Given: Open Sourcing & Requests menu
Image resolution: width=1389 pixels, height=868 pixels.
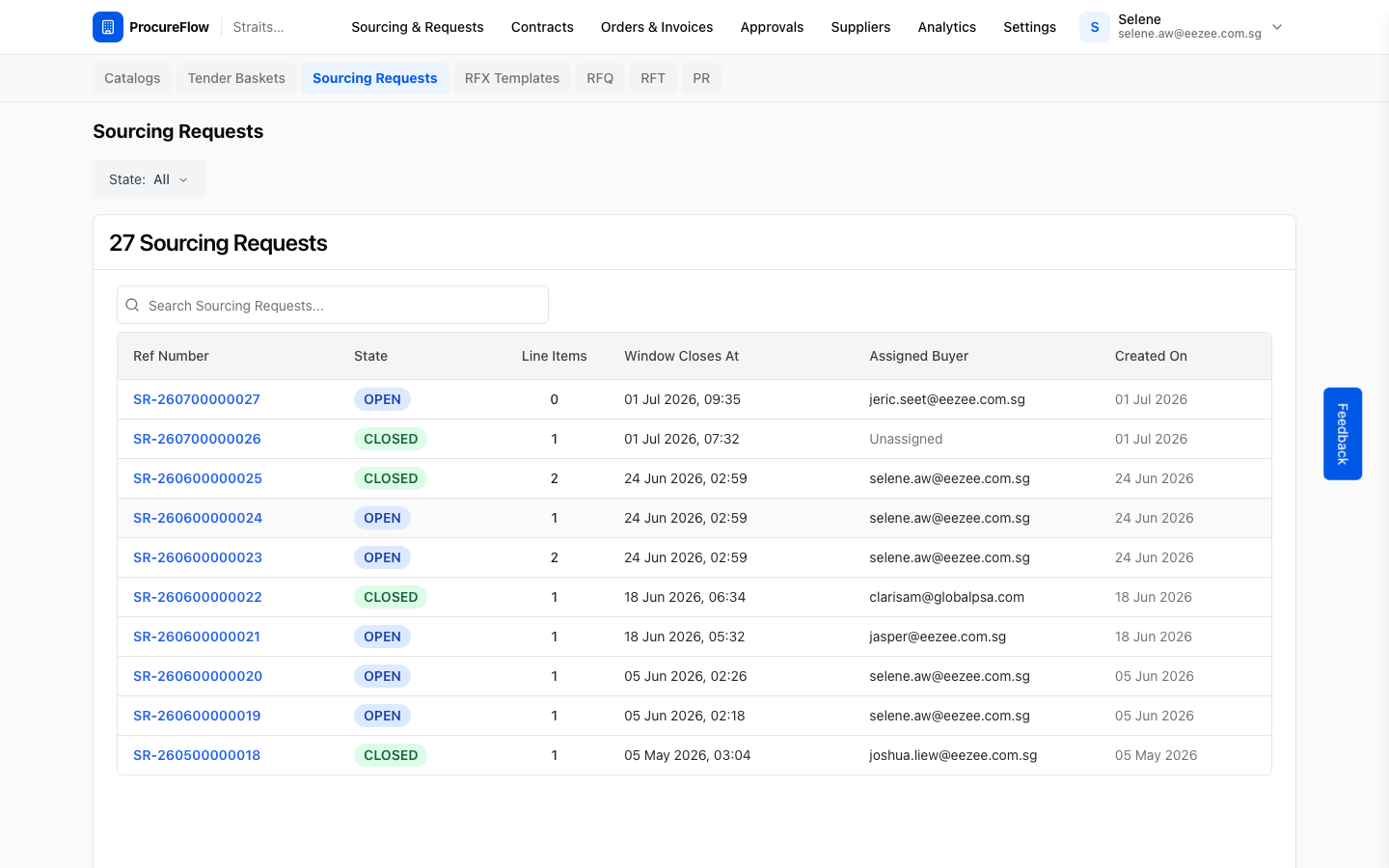Looking at the screenshot, I should tap(418, 27).
